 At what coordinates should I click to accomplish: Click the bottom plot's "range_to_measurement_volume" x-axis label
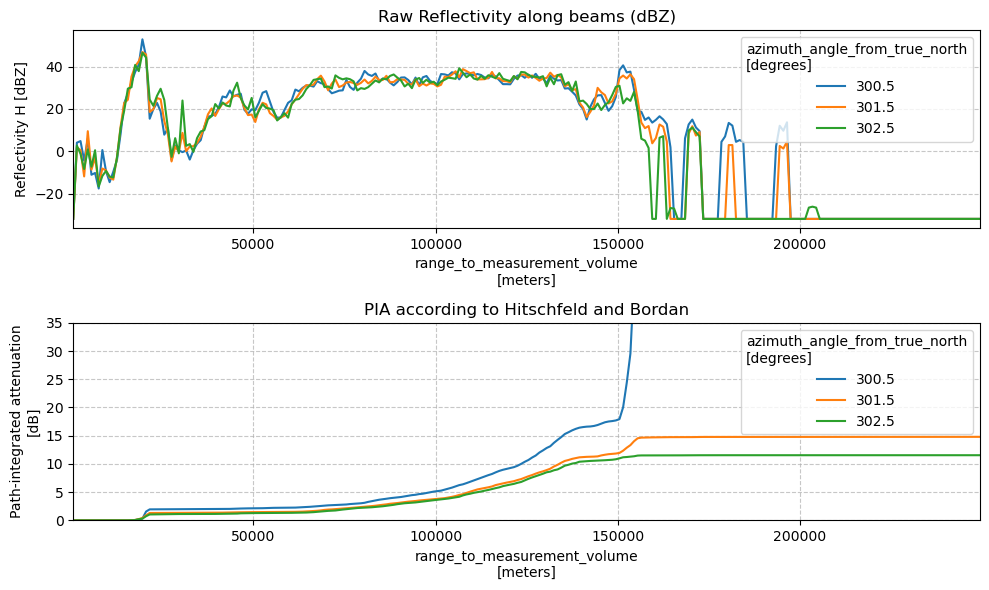click(526, 555)
